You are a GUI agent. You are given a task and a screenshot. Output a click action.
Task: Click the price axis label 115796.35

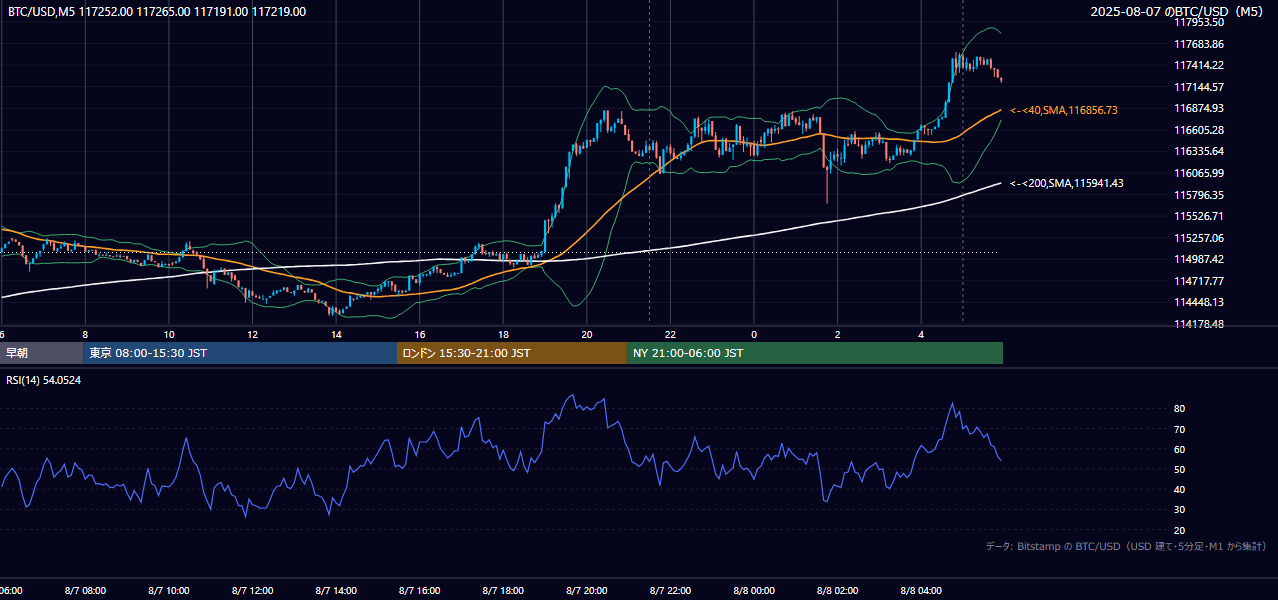click(1199, 195)
